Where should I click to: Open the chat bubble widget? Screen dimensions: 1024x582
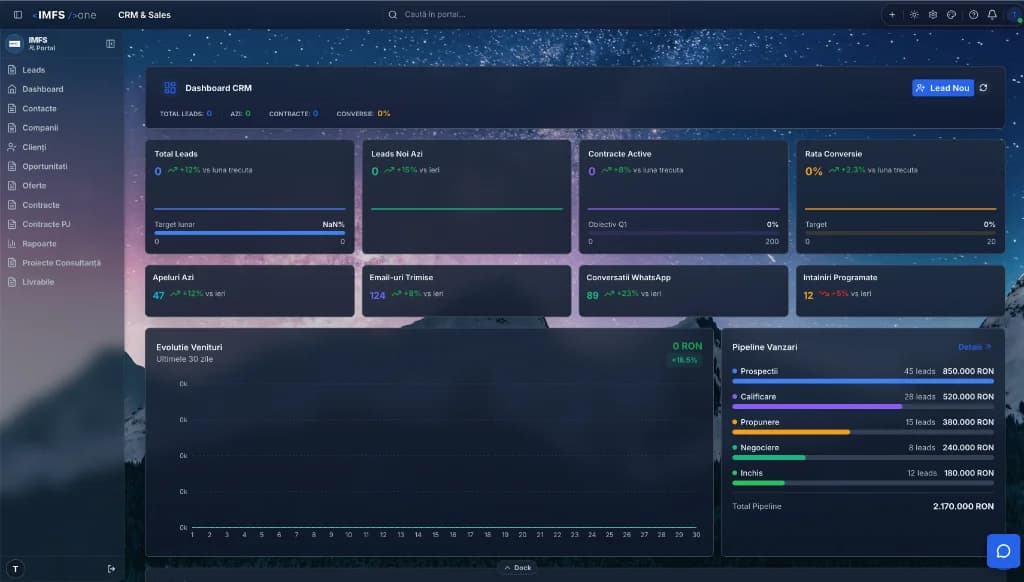pyautogui.click(x=1003, y=551)
